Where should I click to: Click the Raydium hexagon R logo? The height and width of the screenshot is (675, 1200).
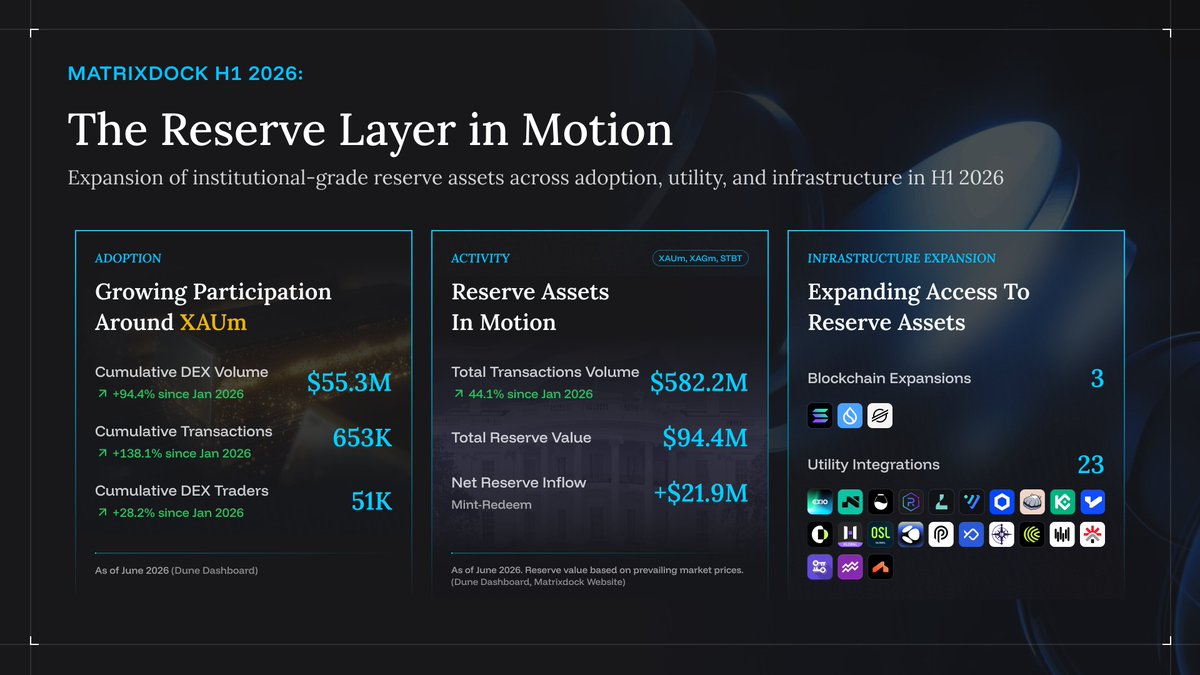(911, 502)
